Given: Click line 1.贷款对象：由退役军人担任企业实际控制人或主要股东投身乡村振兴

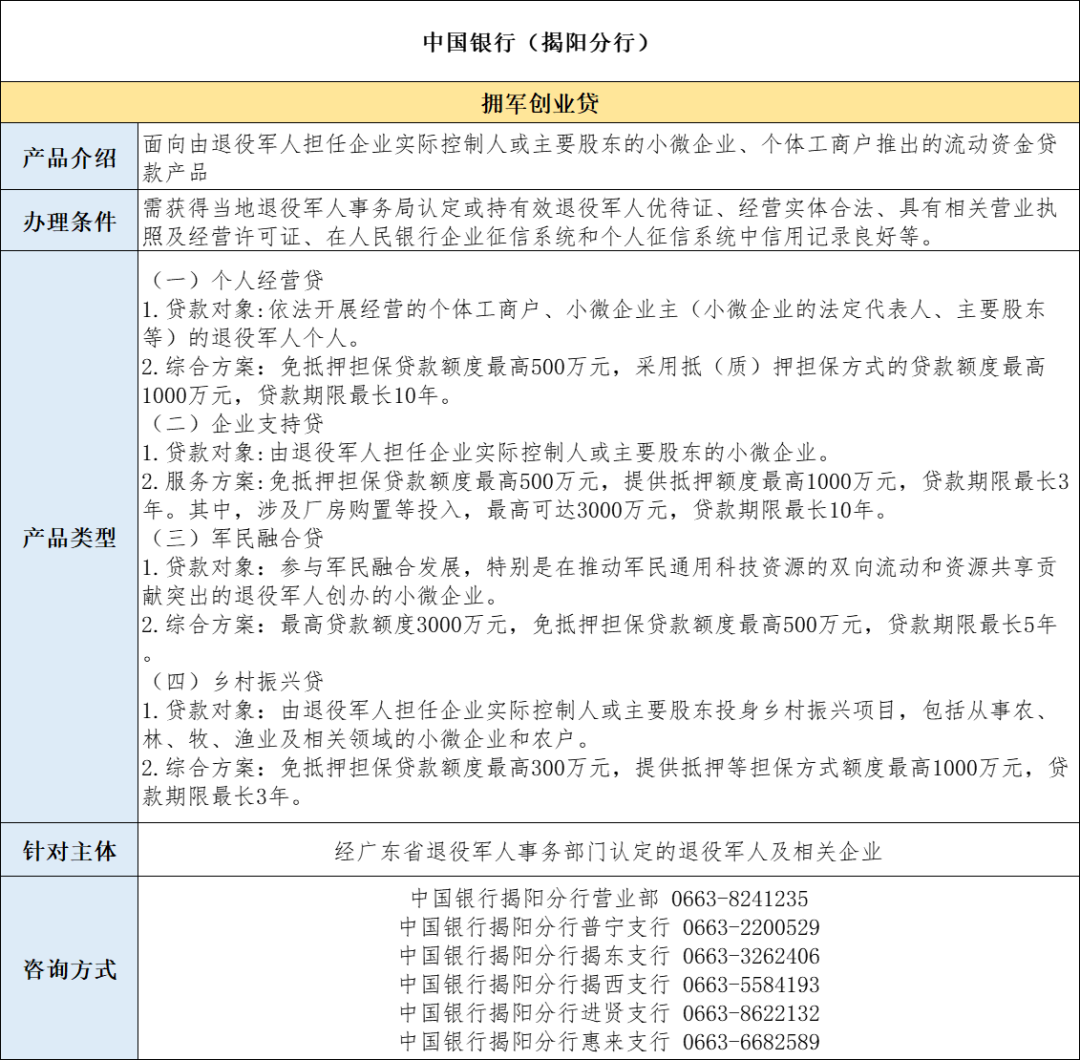Looking at the screenshot, I should (x=596, y=710).
